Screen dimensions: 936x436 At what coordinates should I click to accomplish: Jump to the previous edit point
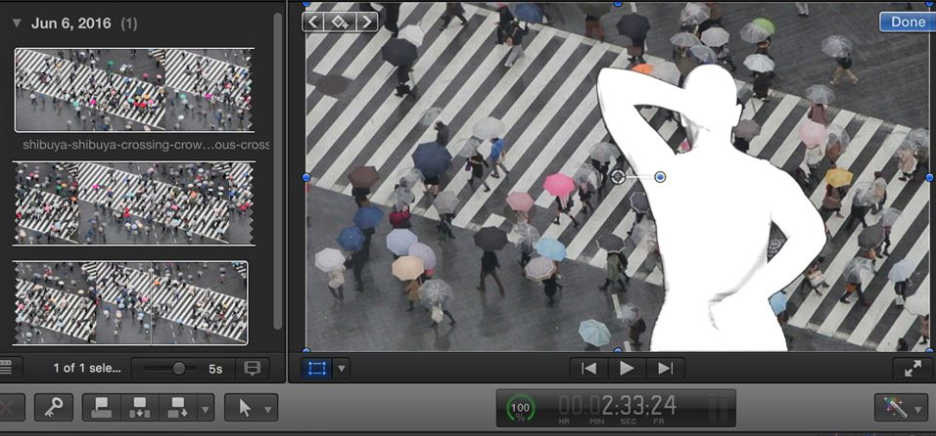589,368
